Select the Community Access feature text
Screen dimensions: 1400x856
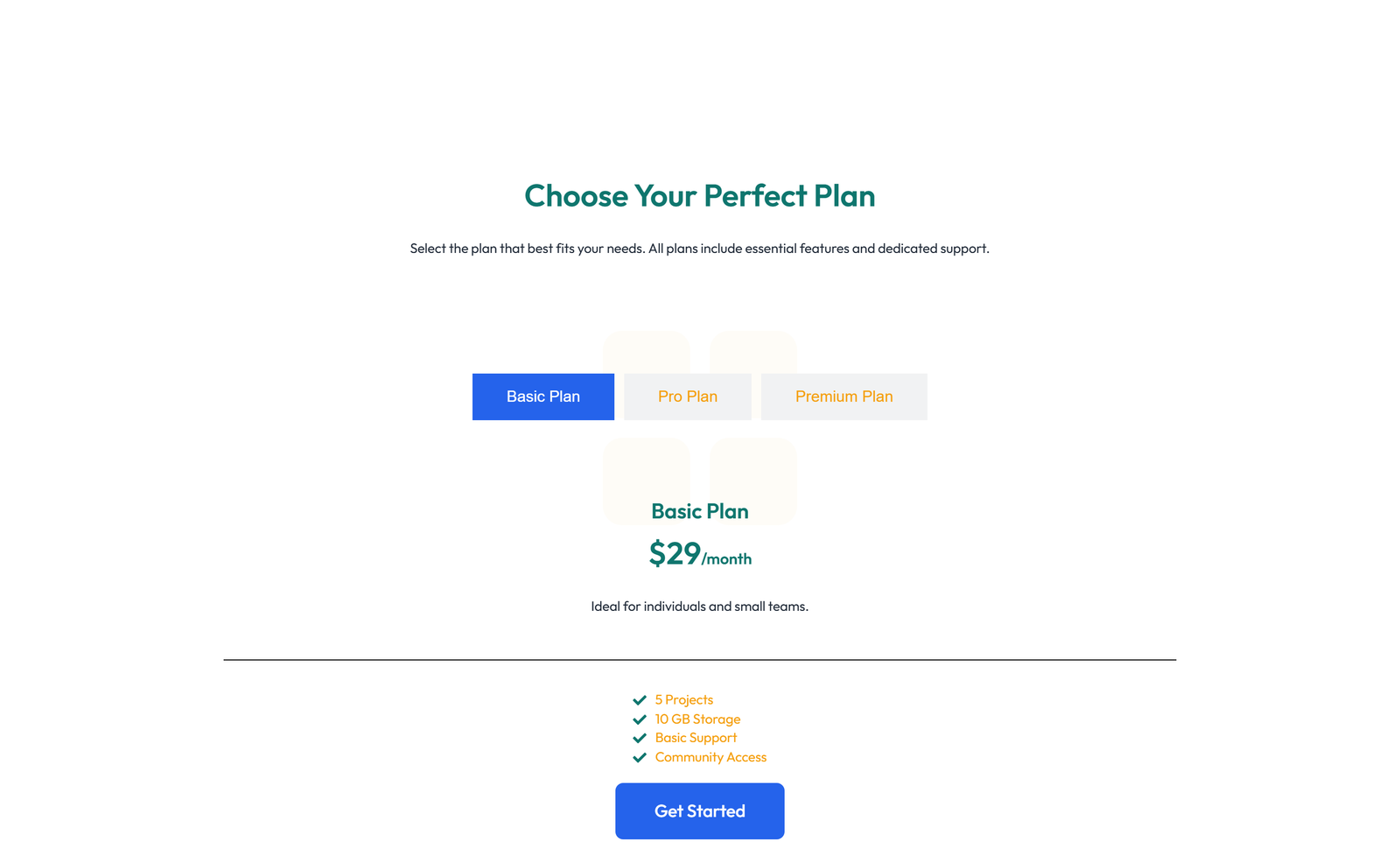710,756
